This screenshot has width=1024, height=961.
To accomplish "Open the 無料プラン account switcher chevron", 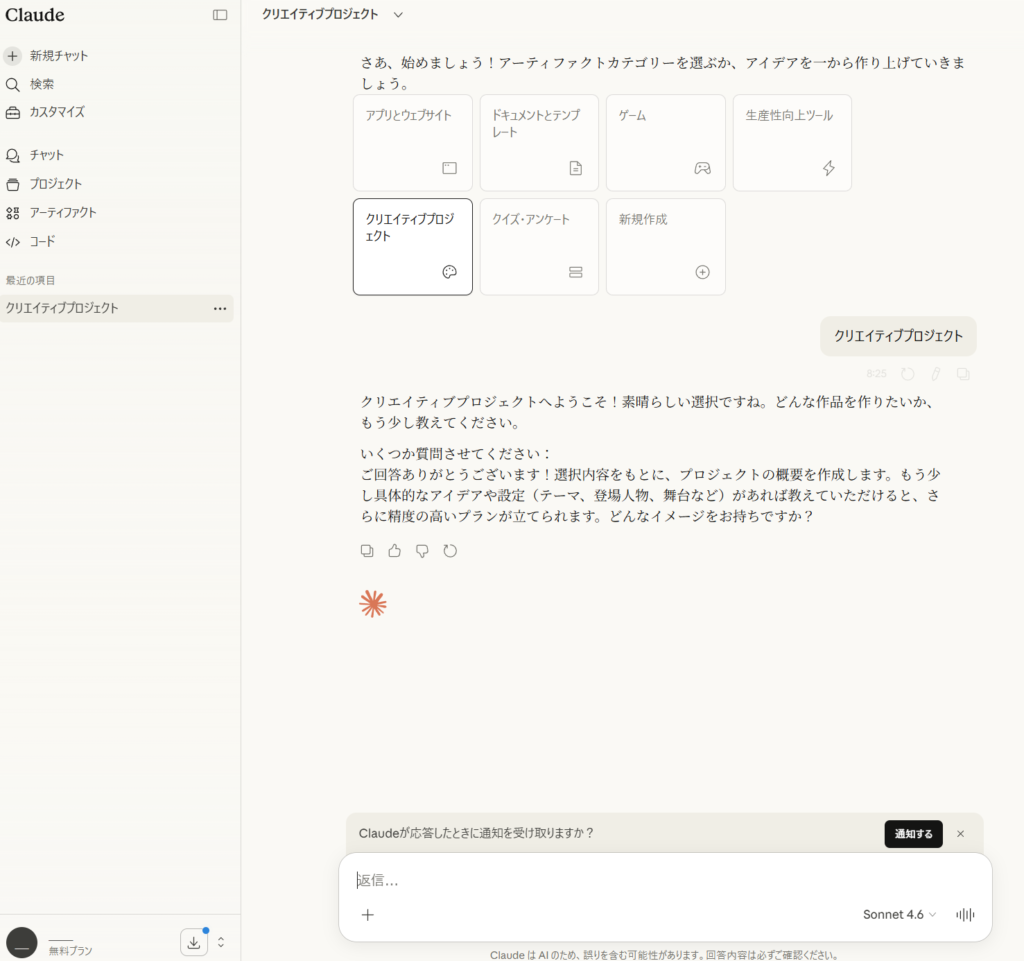I will [x=221, y=941].
